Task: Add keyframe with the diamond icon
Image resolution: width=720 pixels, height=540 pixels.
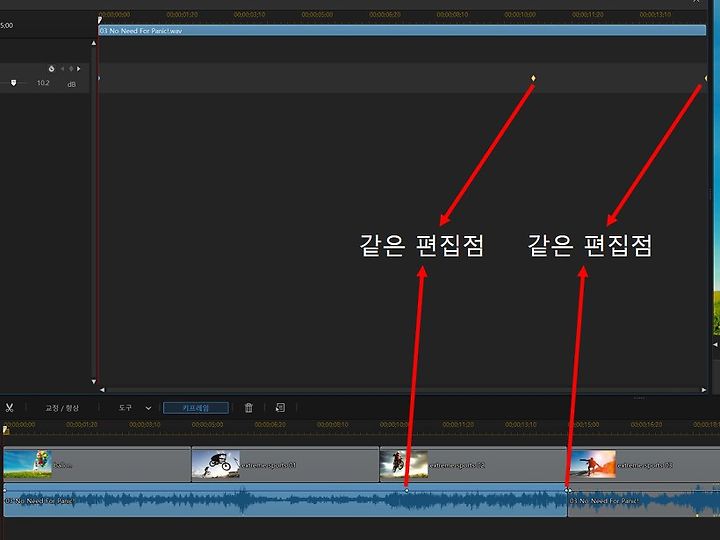Action: pos(71,69)
